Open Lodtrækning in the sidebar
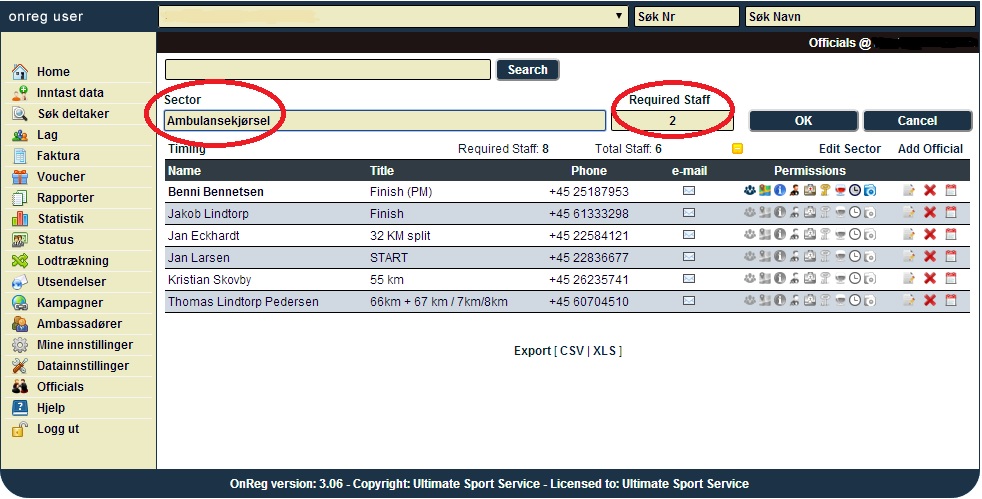982x499 pixels. point(73,260)
